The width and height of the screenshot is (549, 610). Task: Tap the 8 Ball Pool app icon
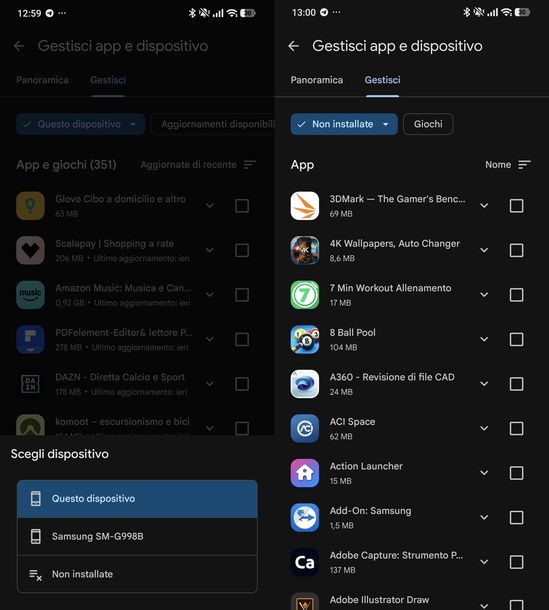pos(305,339)
